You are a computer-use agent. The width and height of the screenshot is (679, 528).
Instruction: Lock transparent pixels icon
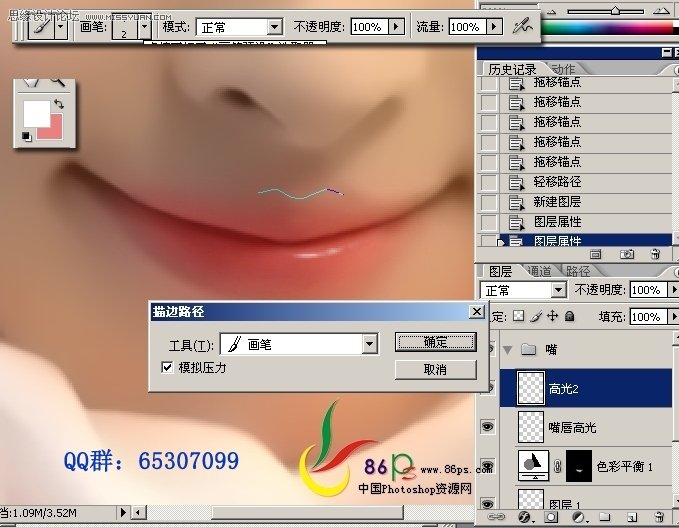click(518, 316)
